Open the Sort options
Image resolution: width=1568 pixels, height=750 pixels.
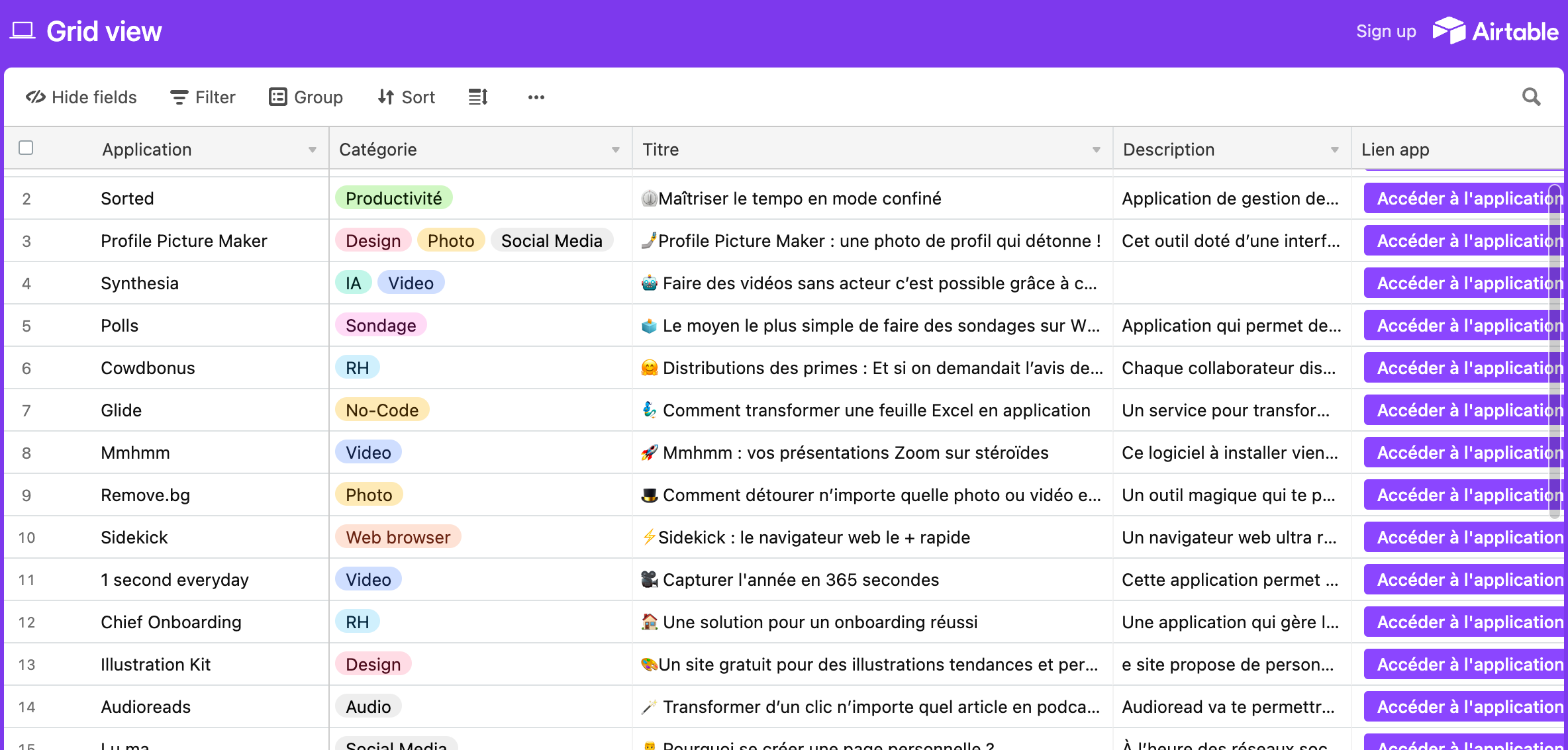(406, 97)
